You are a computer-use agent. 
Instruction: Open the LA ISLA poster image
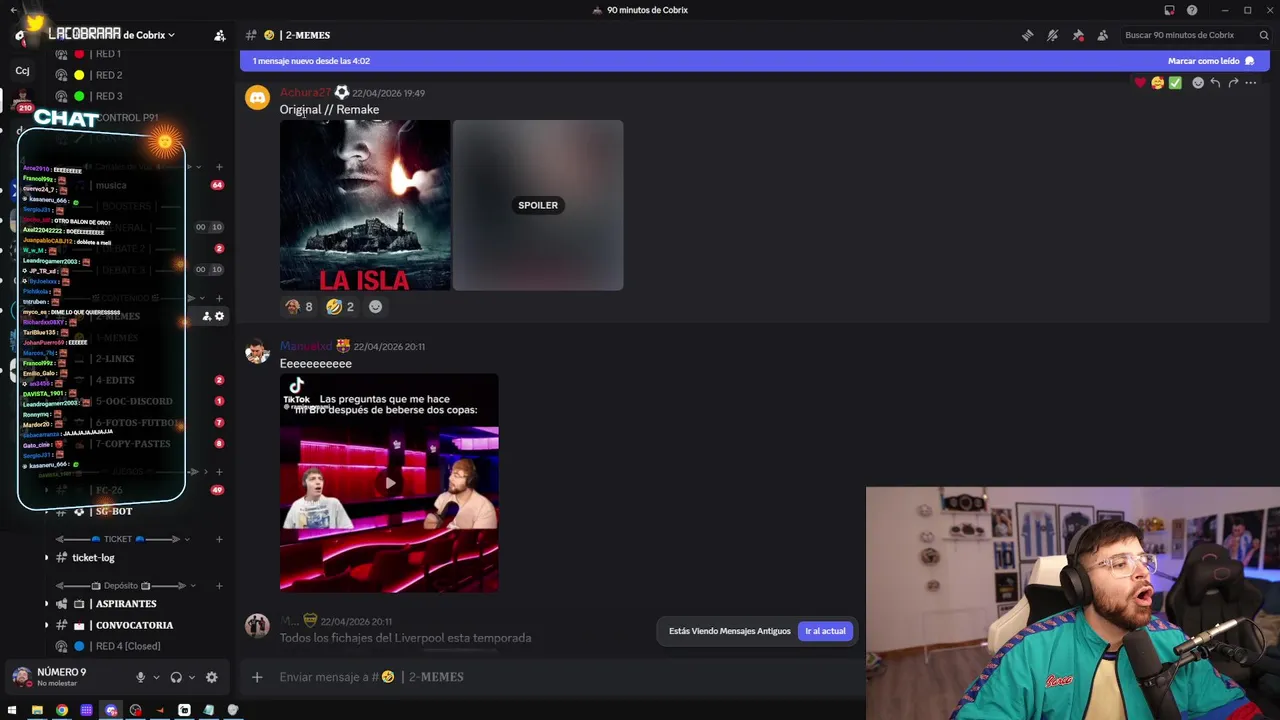click(x=365, y=205)
